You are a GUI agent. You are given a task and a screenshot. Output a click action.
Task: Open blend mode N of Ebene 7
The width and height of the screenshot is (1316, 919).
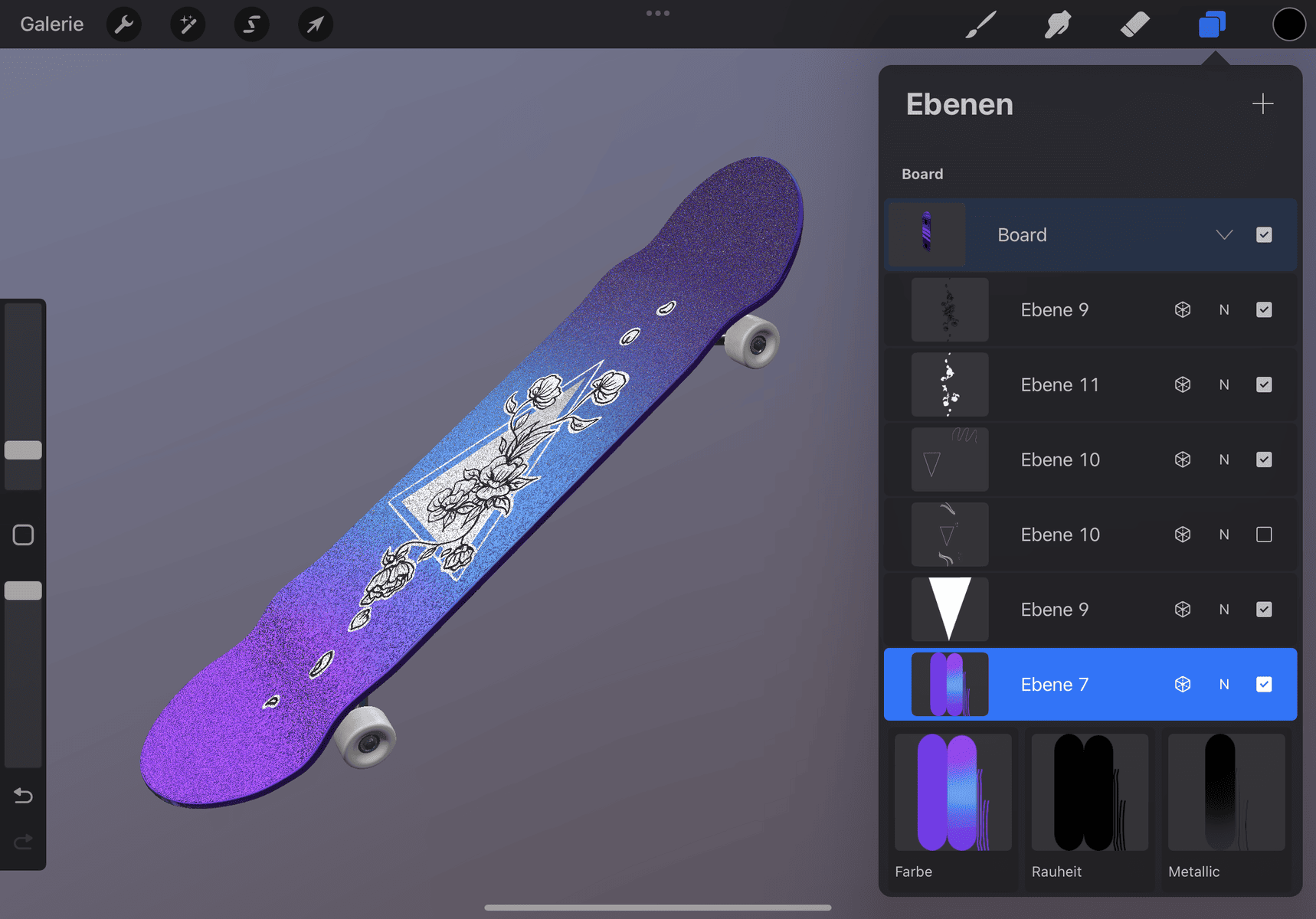[1224, 685]
